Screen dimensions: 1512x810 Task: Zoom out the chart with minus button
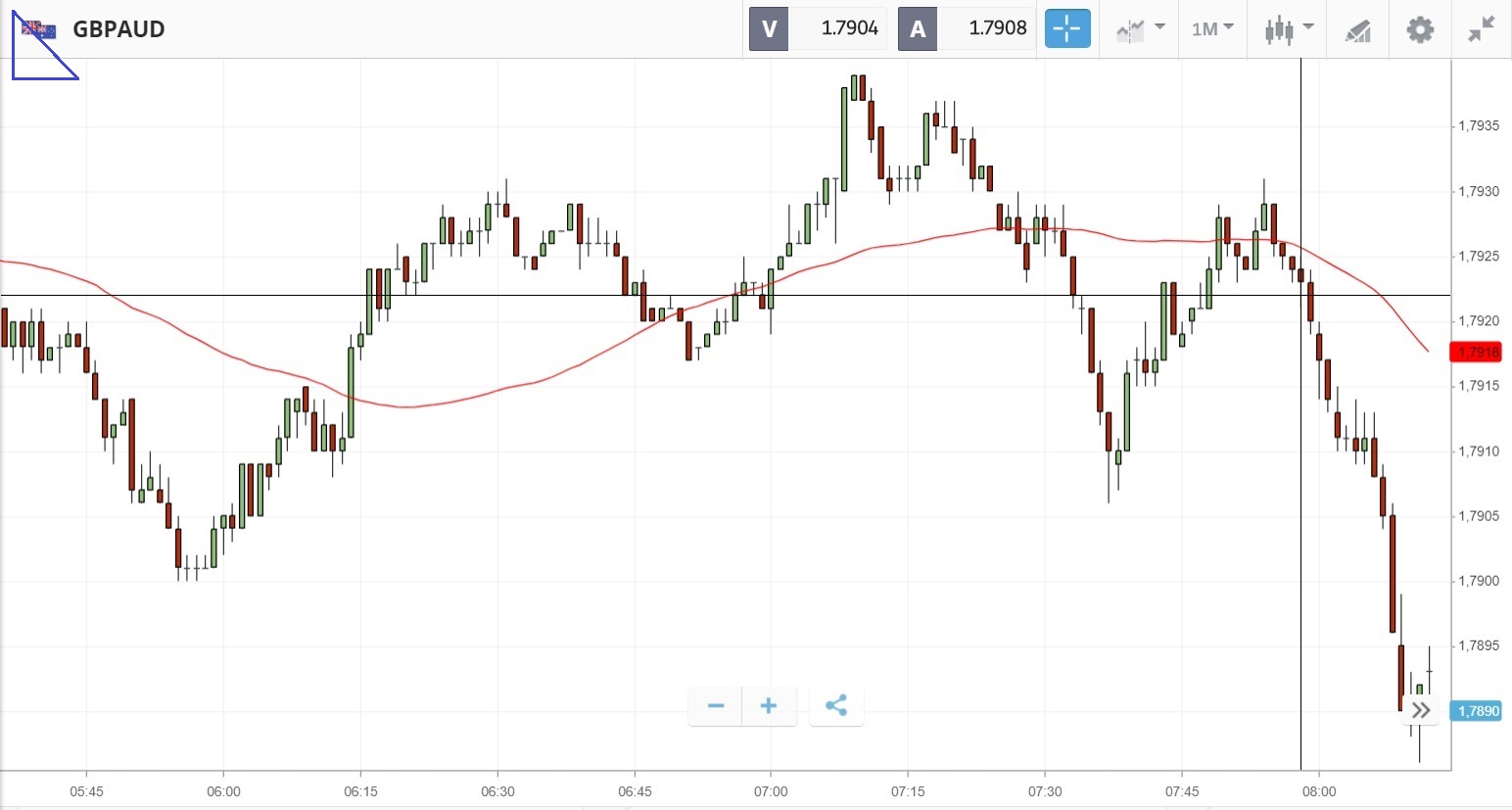pos(716,706)
